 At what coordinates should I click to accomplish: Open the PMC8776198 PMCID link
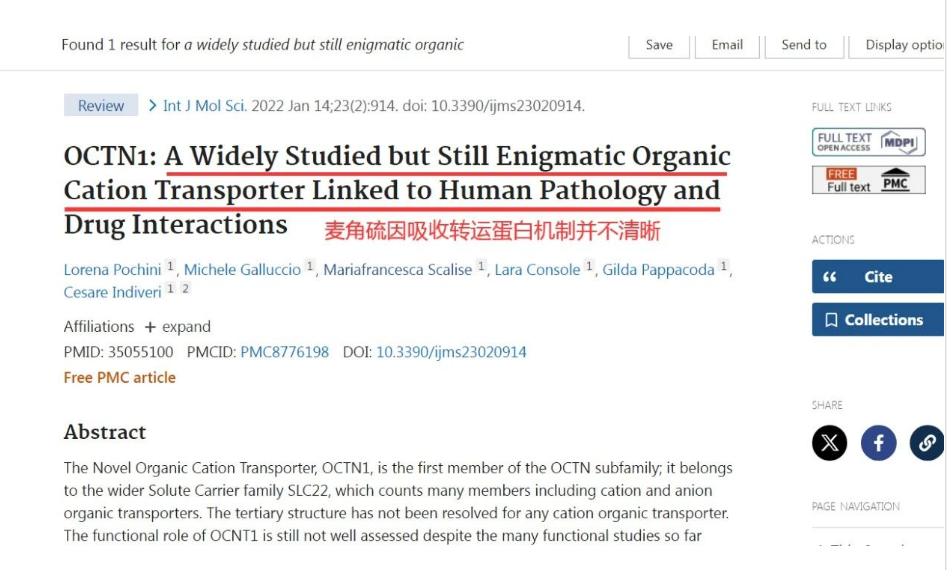point(284,352)
